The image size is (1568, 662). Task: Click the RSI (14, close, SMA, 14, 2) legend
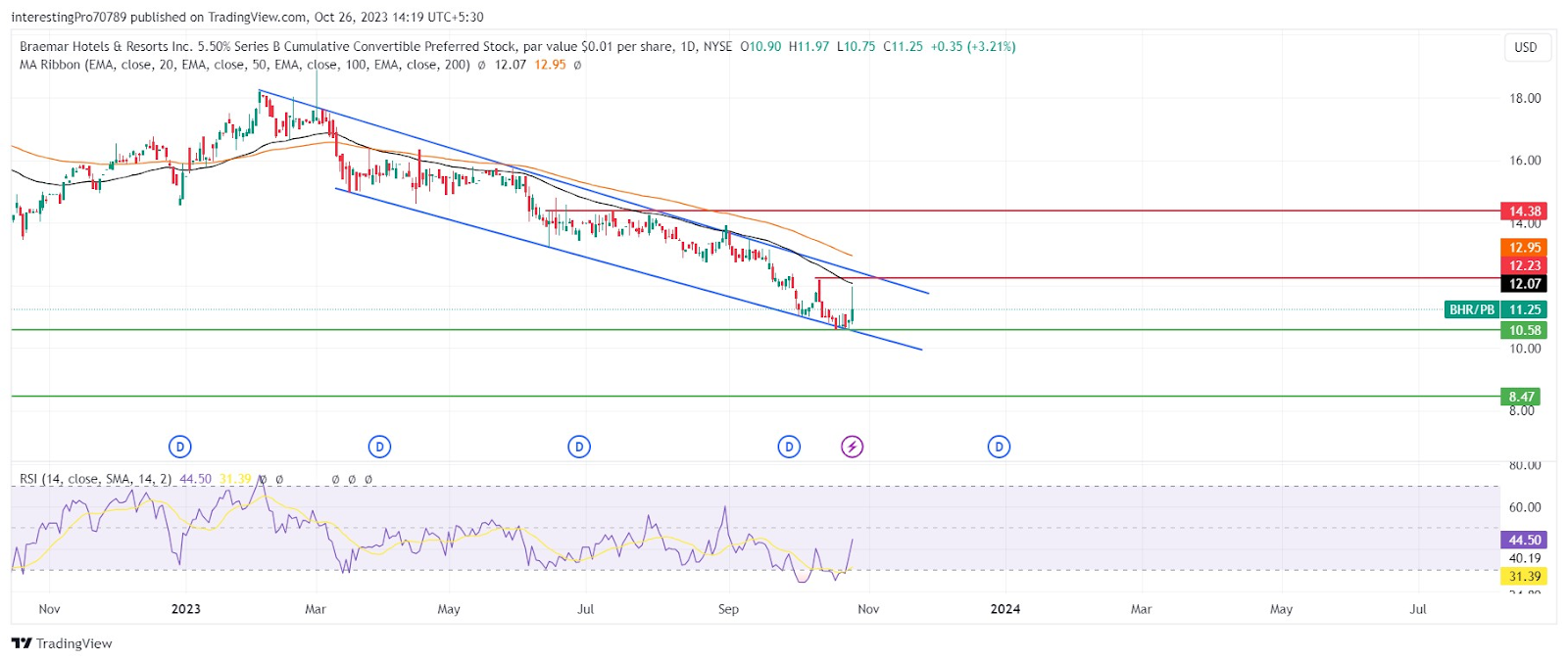96,479
